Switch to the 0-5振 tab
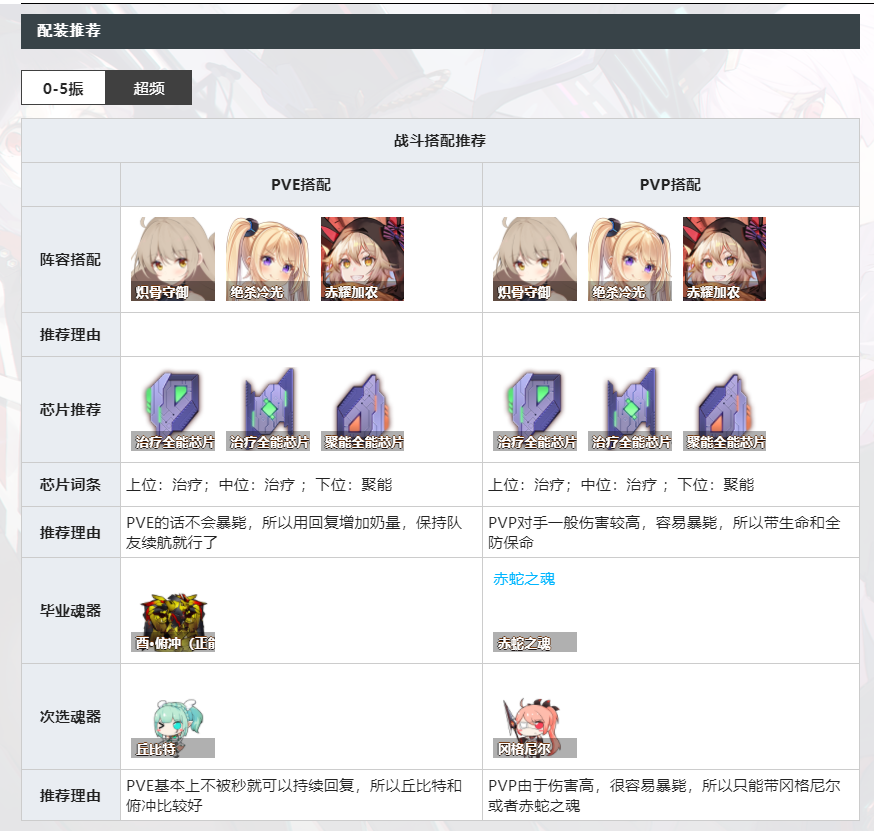 [x=63, y=88]
